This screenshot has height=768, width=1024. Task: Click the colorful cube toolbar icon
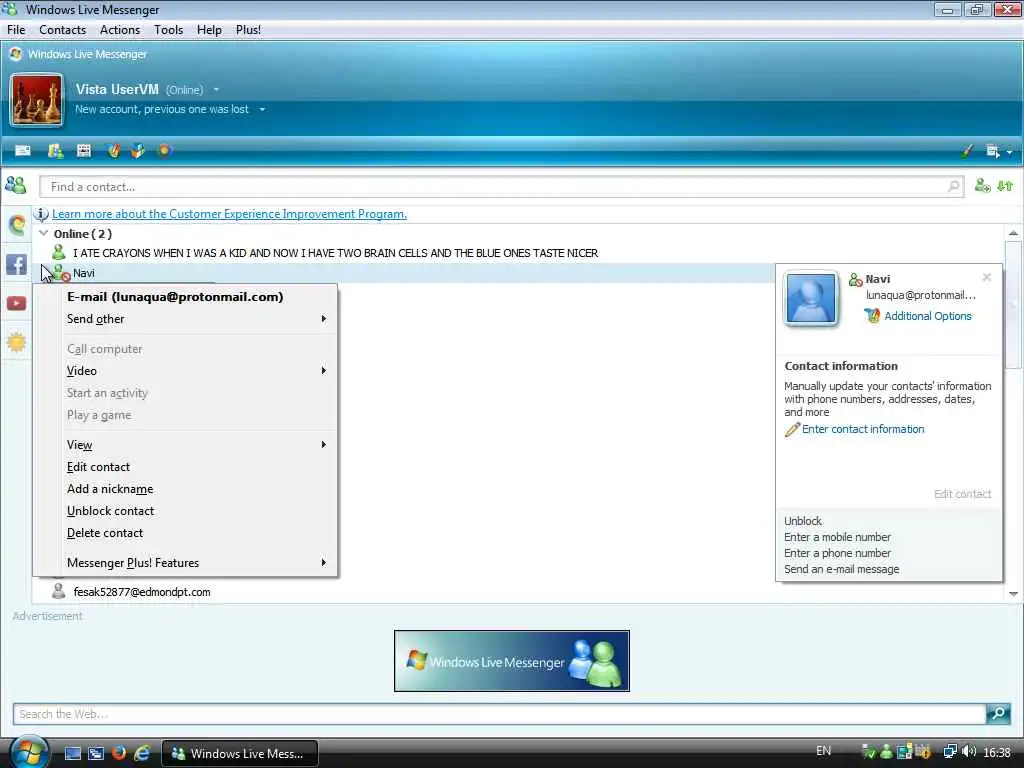[x=138, y=151]
